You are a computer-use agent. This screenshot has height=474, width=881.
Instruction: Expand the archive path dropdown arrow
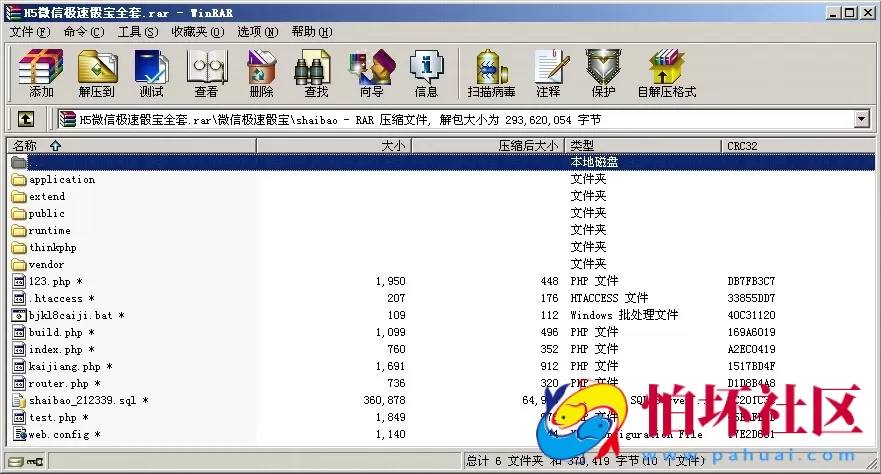pyautogui.click(x=862, y=119)
